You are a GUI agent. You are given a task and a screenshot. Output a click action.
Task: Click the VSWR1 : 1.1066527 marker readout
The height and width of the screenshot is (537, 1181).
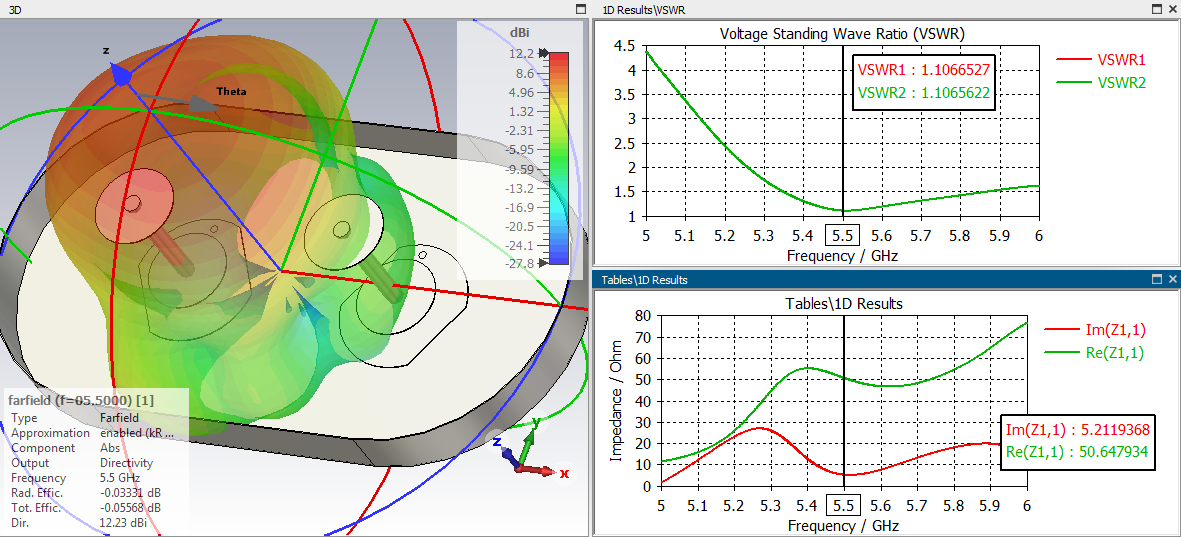[x=923, y=69]
